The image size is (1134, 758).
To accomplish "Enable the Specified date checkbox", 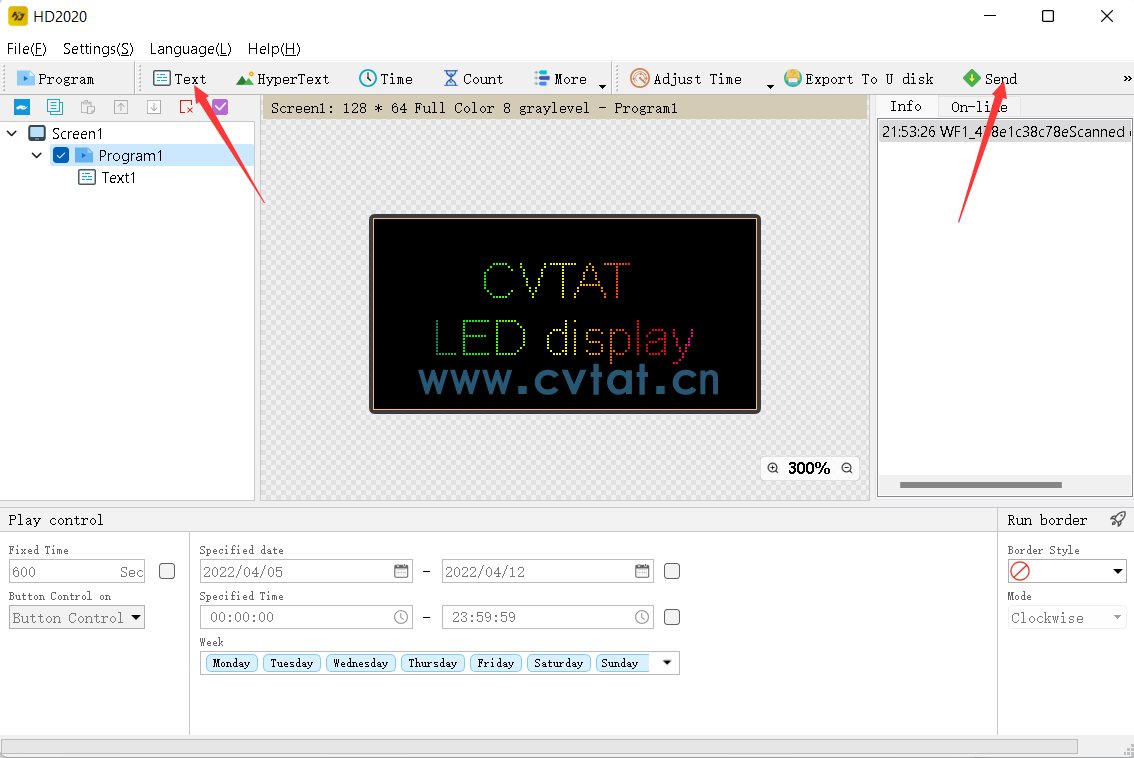I will 672,571.
